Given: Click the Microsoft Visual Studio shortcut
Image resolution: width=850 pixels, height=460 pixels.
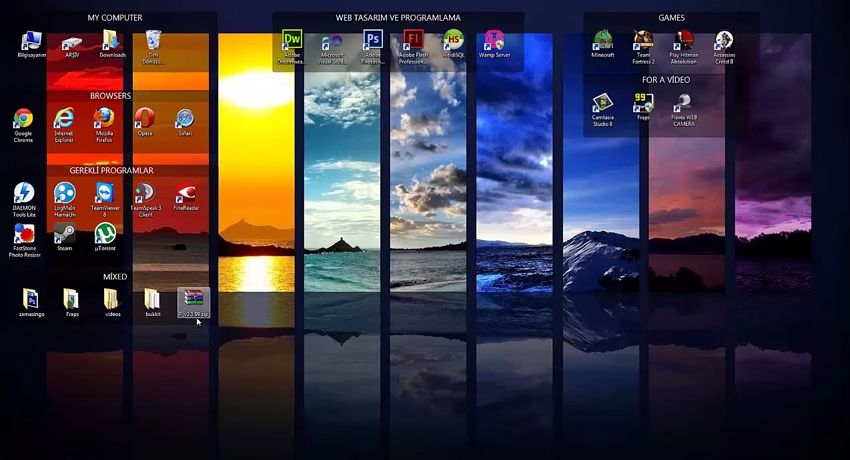Looking at the screenshot, I should click(x=332, y=41).
